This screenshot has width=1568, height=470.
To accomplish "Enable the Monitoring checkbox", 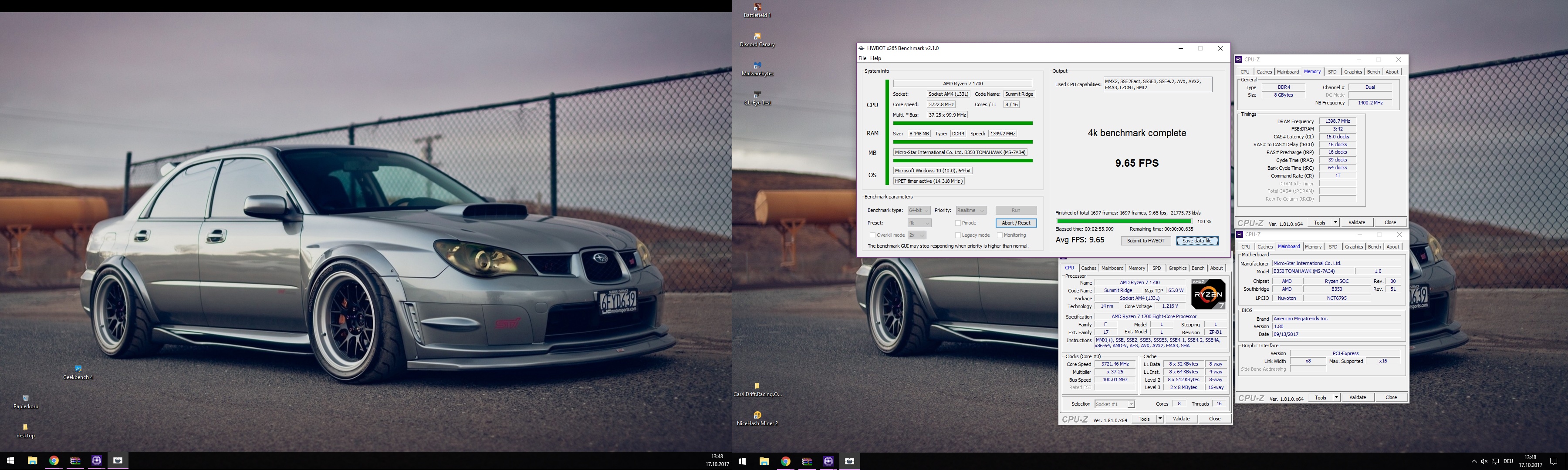I will (1000, 235).
